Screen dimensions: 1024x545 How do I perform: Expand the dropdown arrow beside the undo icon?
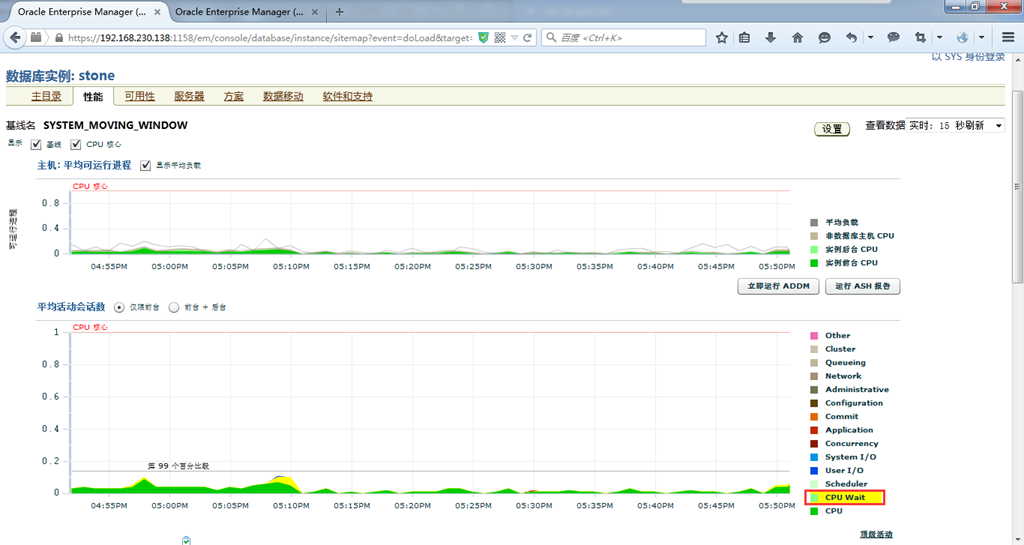pyautogui.click(x=870, y=37)
